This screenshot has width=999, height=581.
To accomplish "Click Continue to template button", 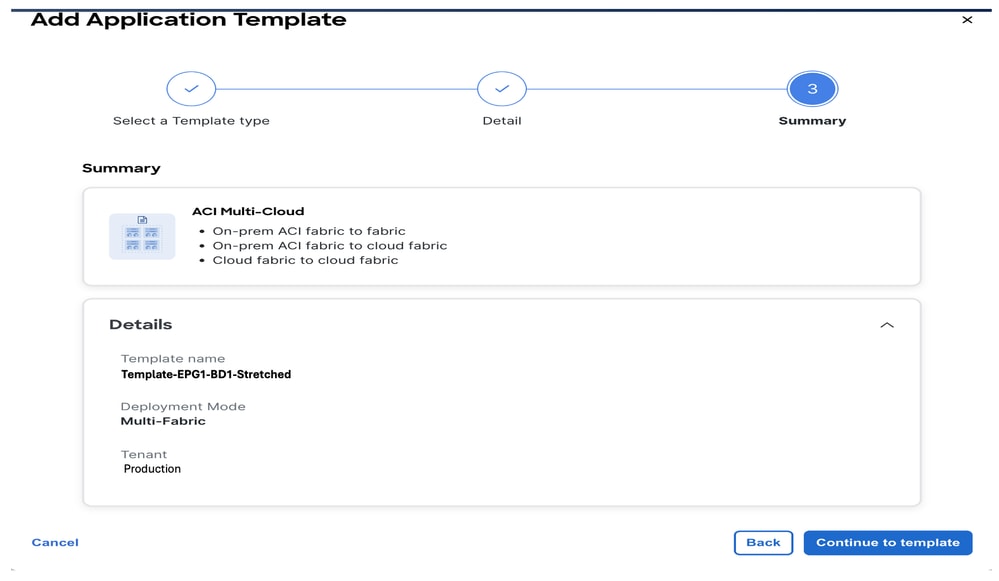I will click(888, 543).
